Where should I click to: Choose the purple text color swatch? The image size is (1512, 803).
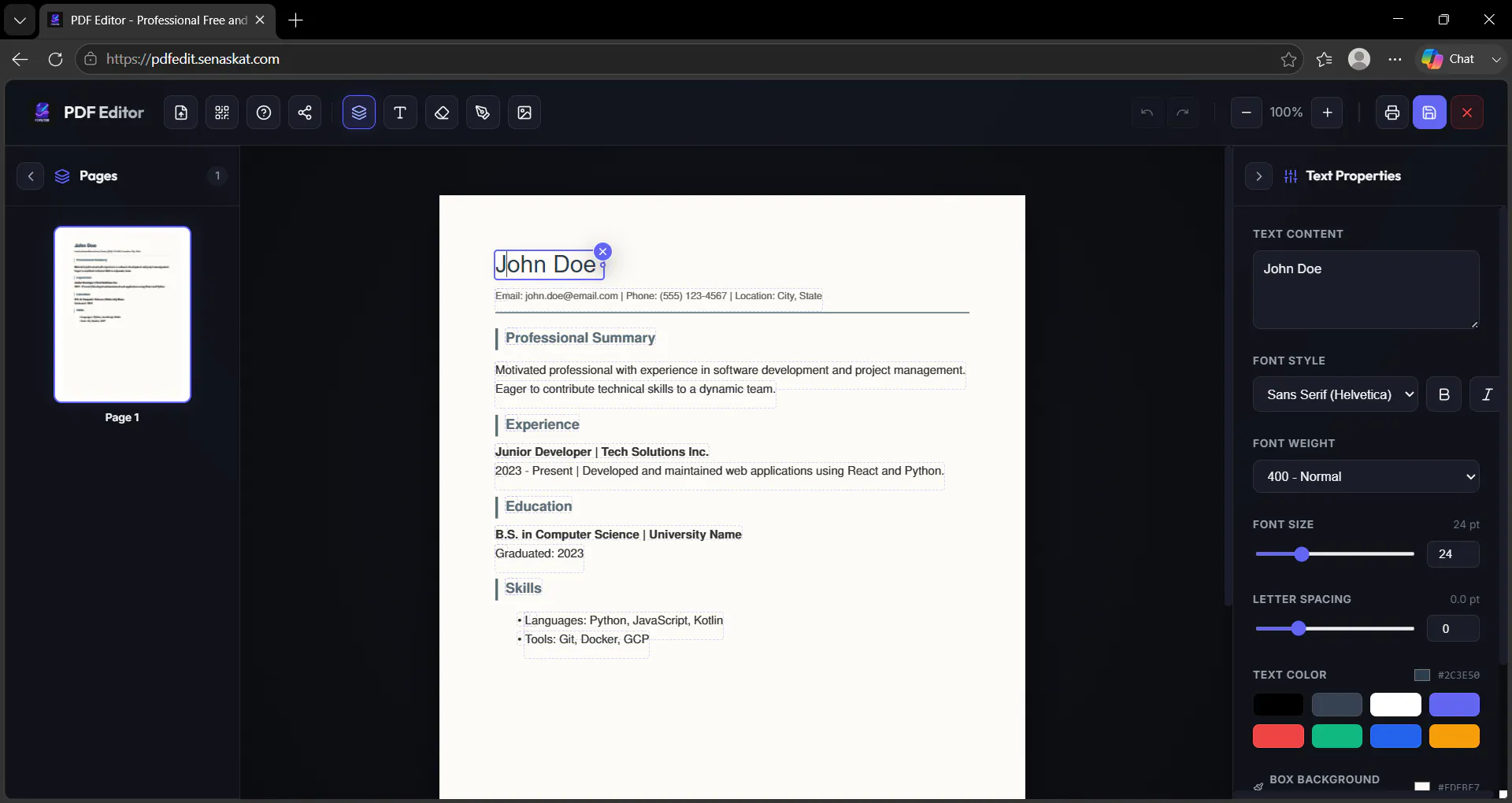point(1455,705)
